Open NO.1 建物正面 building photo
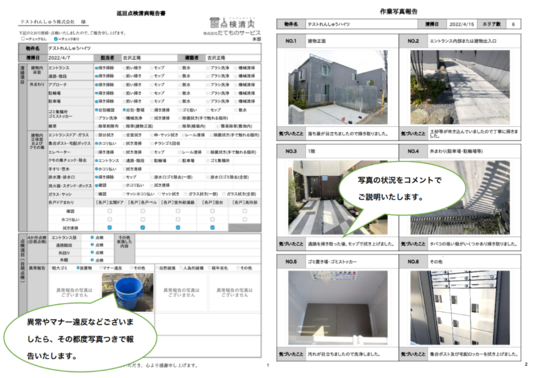 (x=338, y=87)
